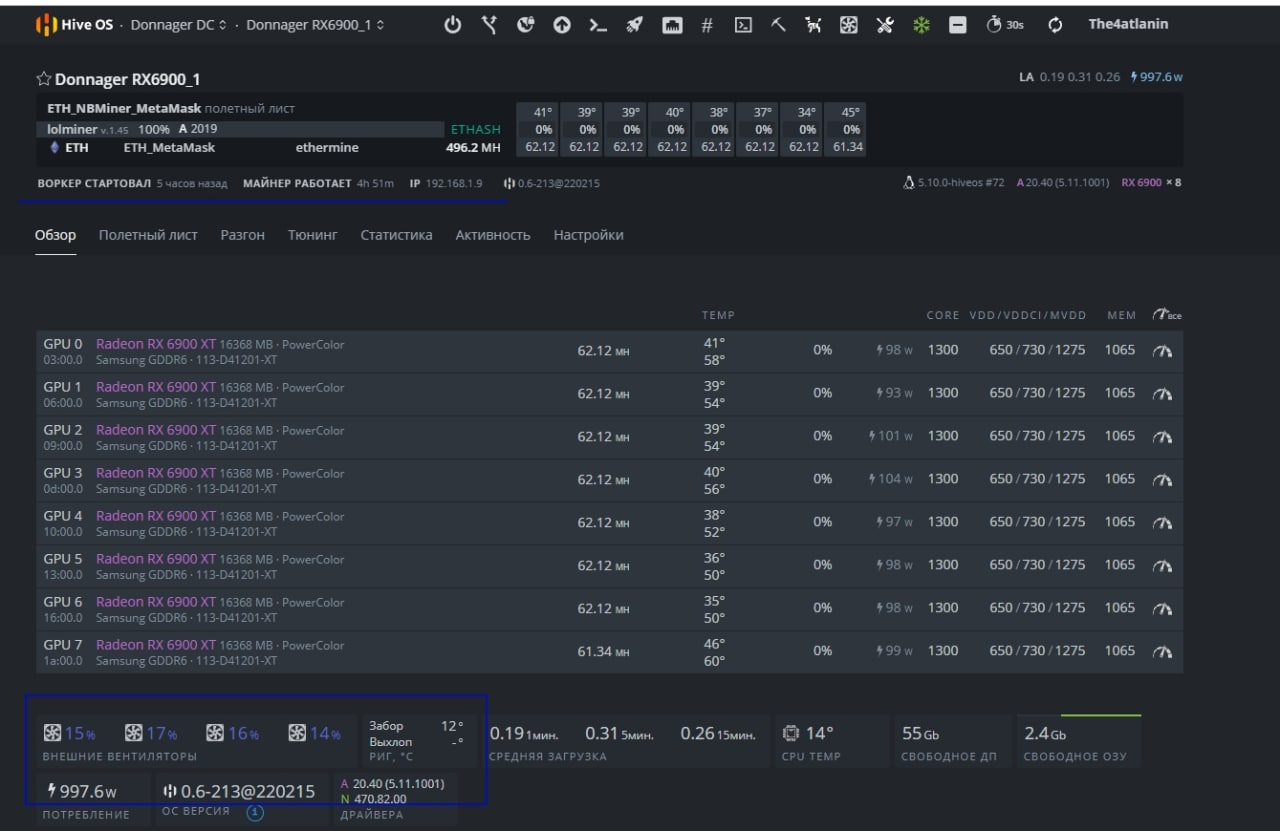Click the 2.4 Gb free RAM tile
The width and height of the screenshot is (1280, 831).
1078,741
